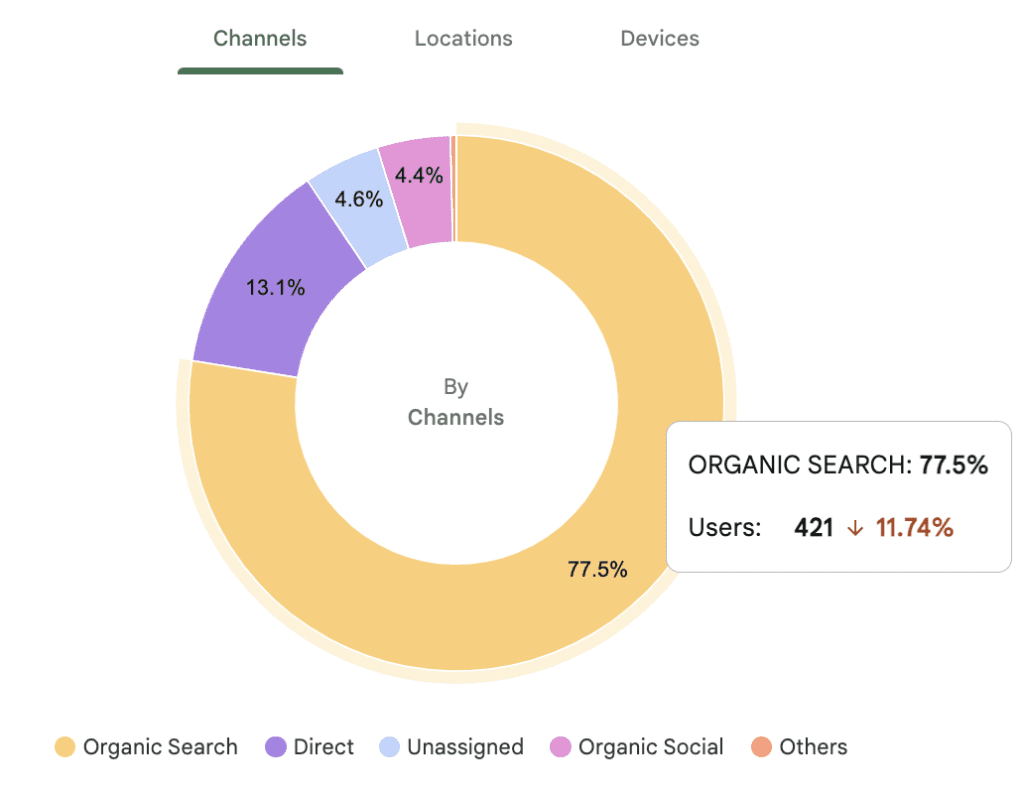Toggle the Direct legend label text
The image size is (1024, 798).
323,747
